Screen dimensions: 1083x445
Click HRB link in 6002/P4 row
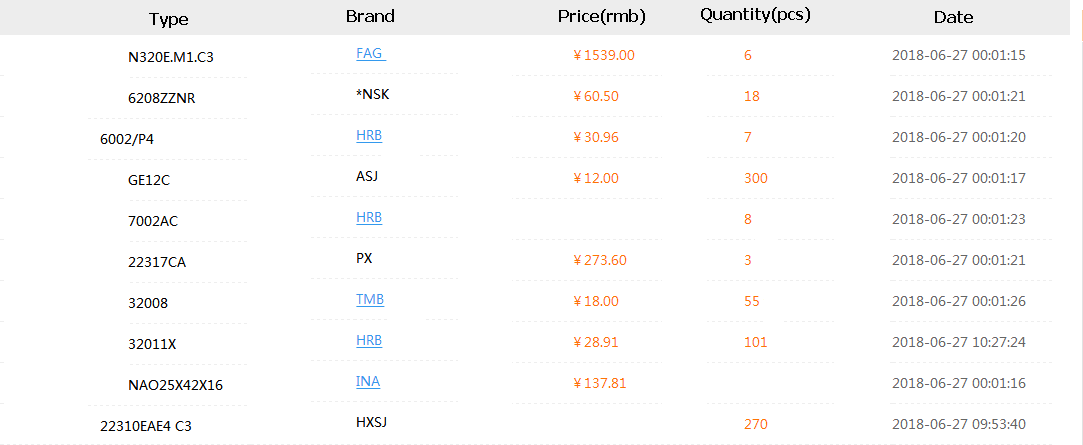click(369, 135)
